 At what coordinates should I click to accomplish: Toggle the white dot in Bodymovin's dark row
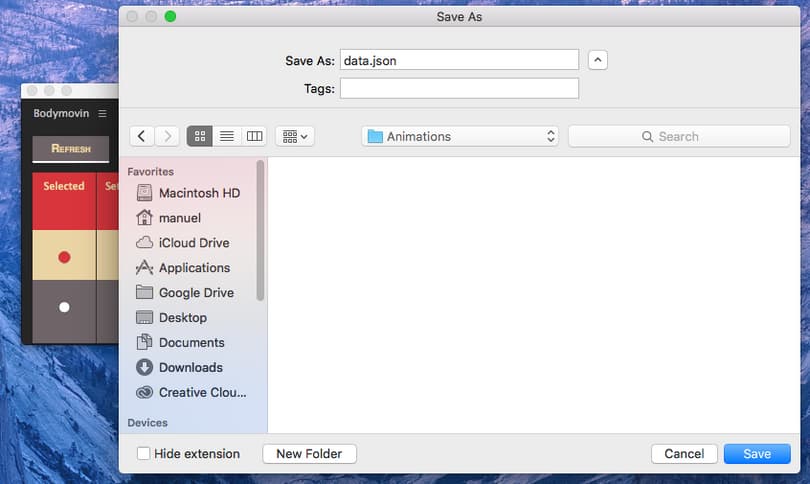click(64, 307)
